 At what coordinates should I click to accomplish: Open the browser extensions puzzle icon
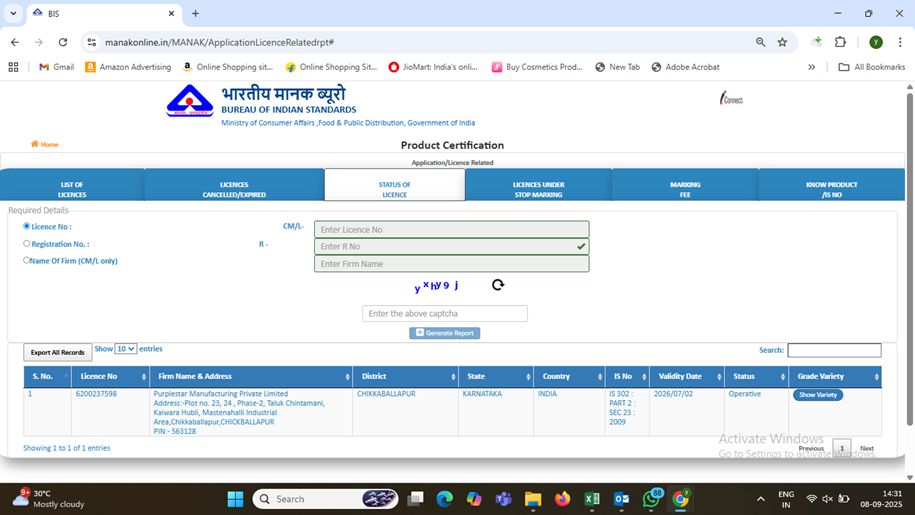tap(840, 42)
